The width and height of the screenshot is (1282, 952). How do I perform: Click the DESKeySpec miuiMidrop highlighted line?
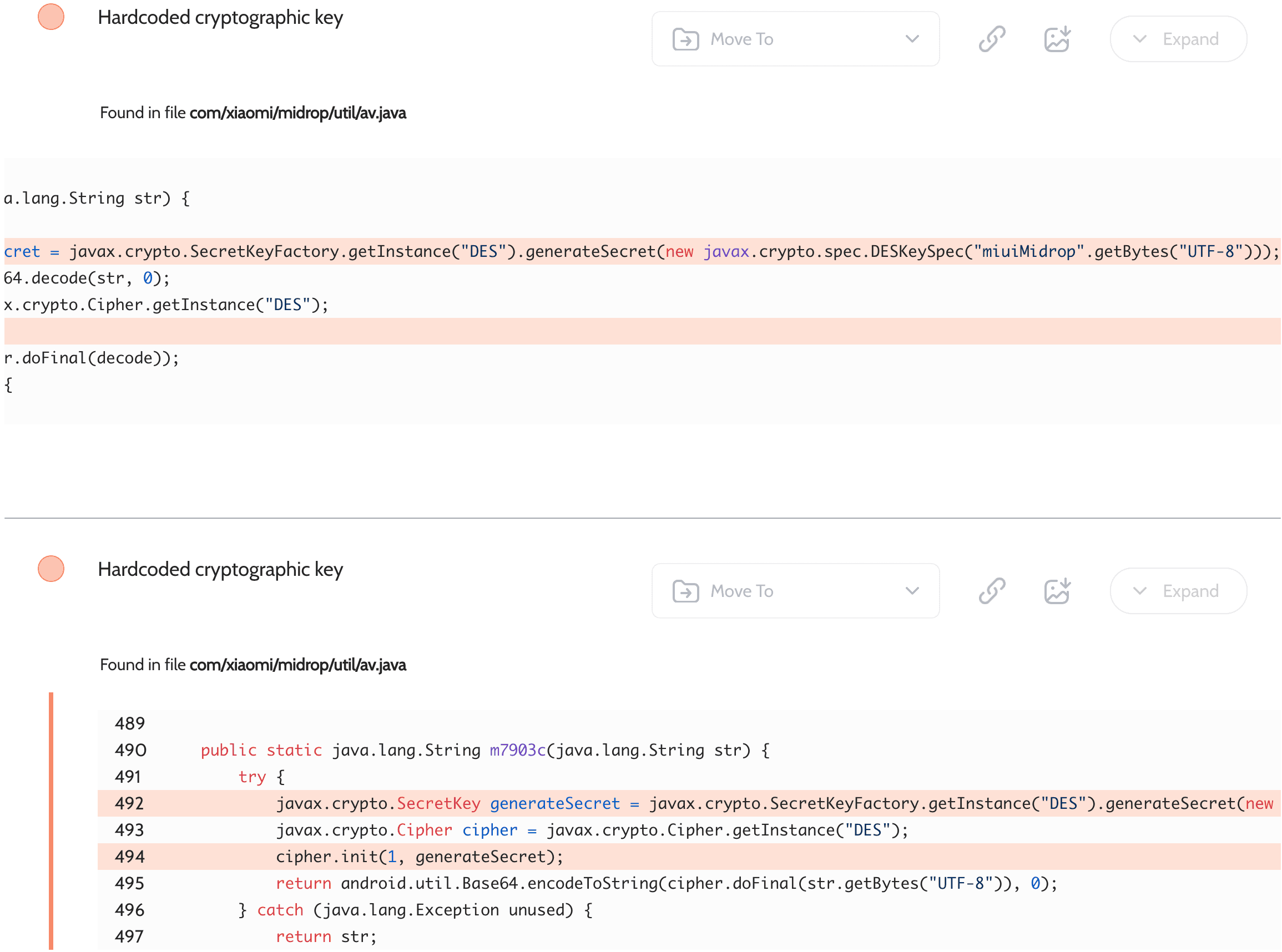[x=640, y=251]
